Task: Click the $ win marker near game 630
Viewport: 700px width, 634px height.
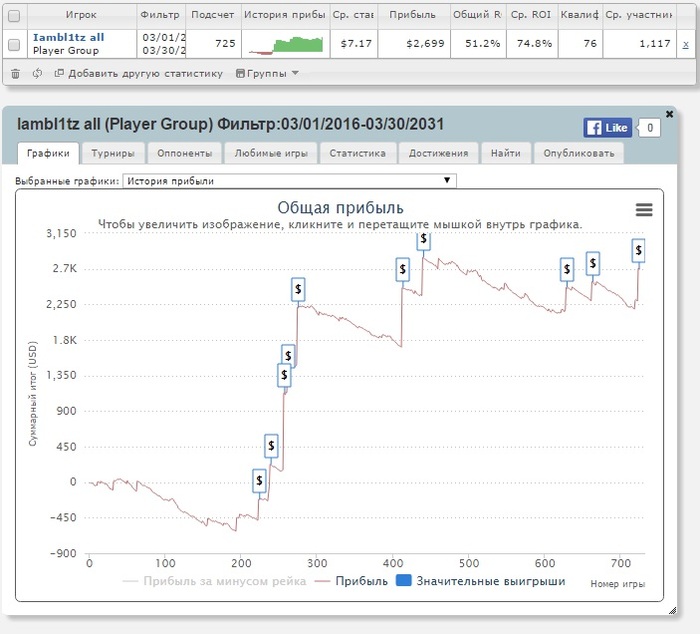Action: click(567, 269)
